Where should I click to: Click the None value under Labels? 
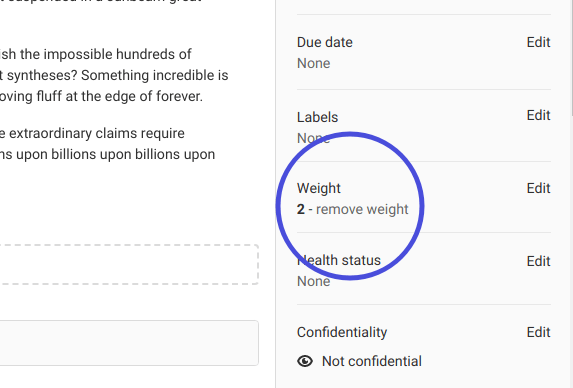[x=314, y=138]
